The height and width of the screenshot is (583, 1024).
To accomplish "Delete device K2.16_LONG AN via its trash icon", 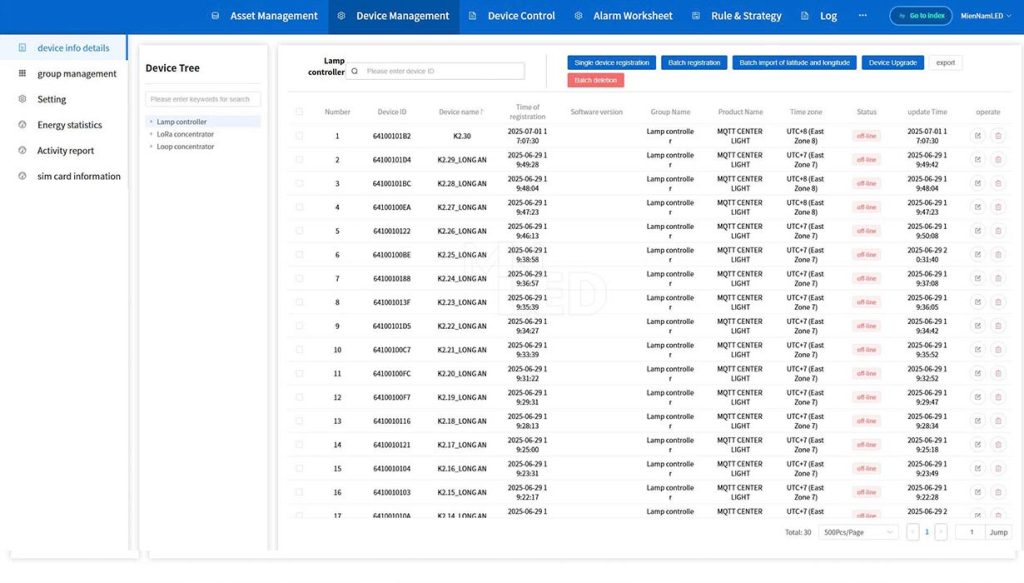I will pos(998,469).
